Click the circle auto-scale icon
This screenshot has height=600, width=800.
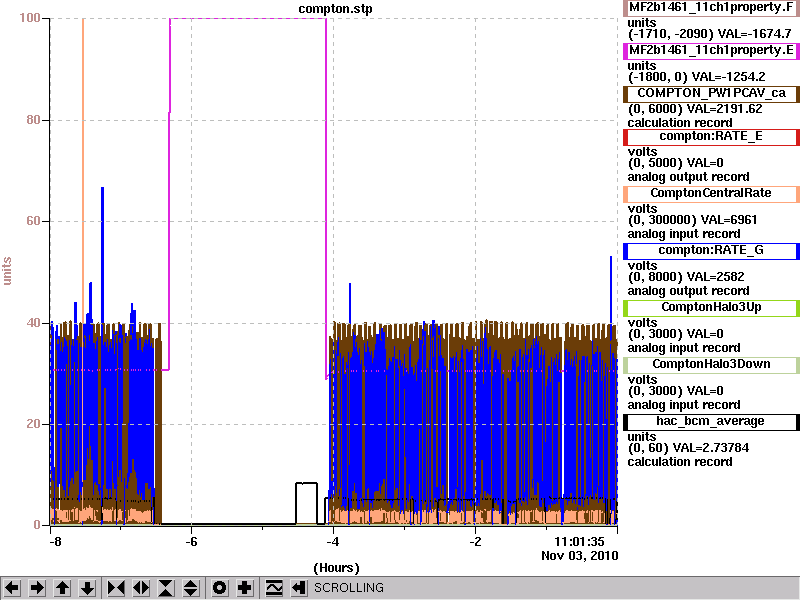point(219,588)
